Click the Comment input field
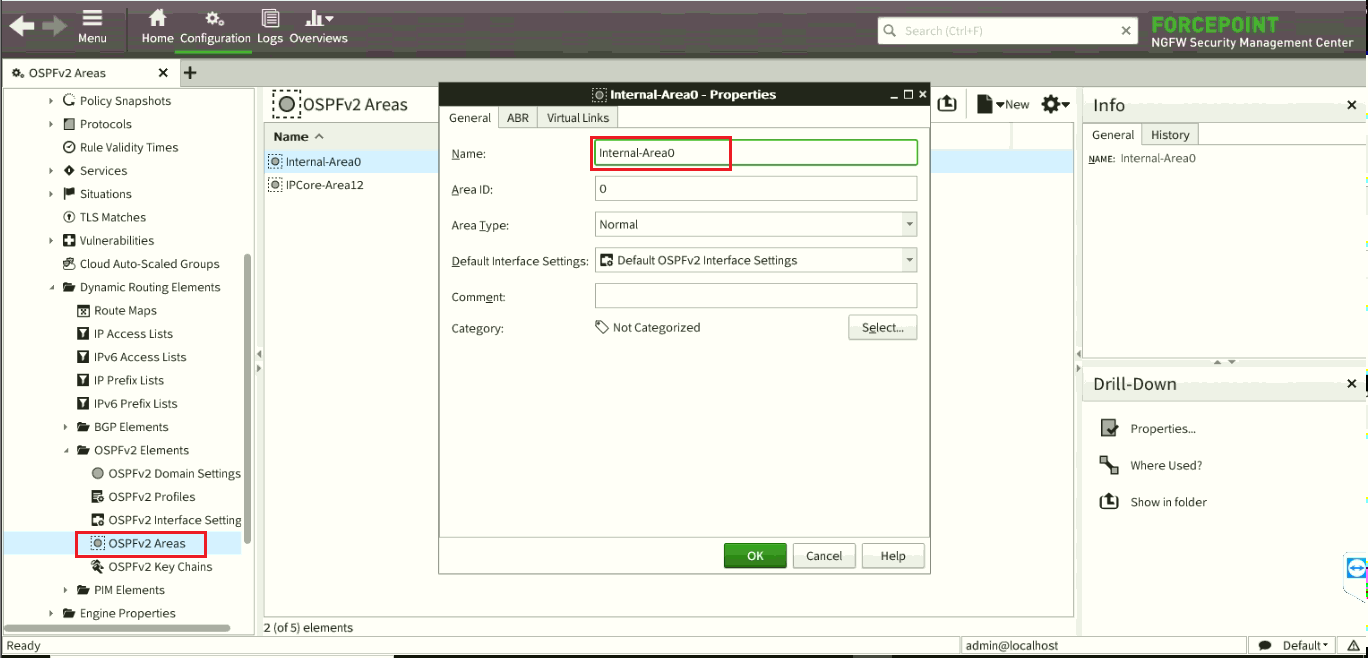Viewport: 1368px width, 658px height. coord(755,296)
